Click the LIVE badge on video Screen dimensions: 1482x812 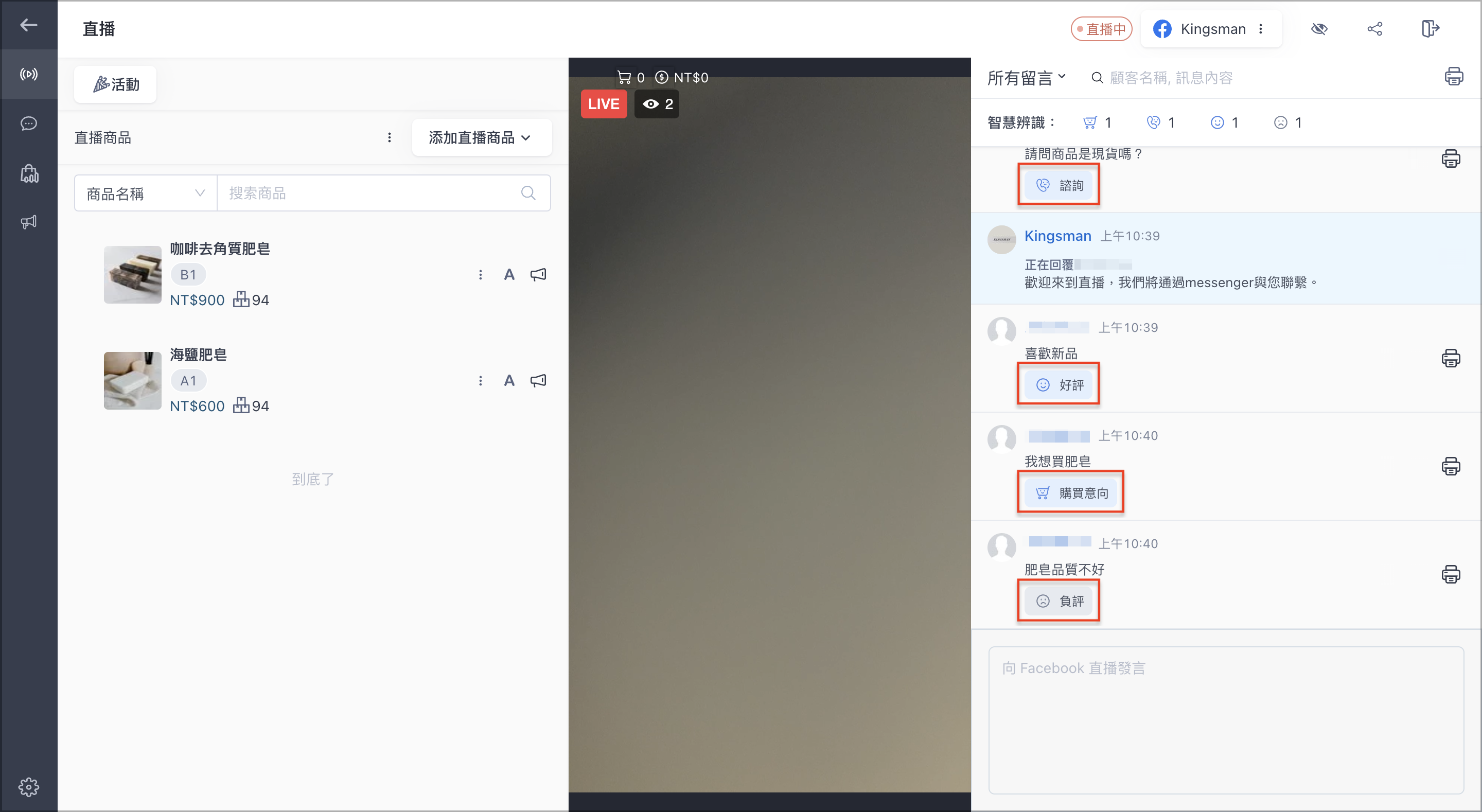(x=604, y=104)
